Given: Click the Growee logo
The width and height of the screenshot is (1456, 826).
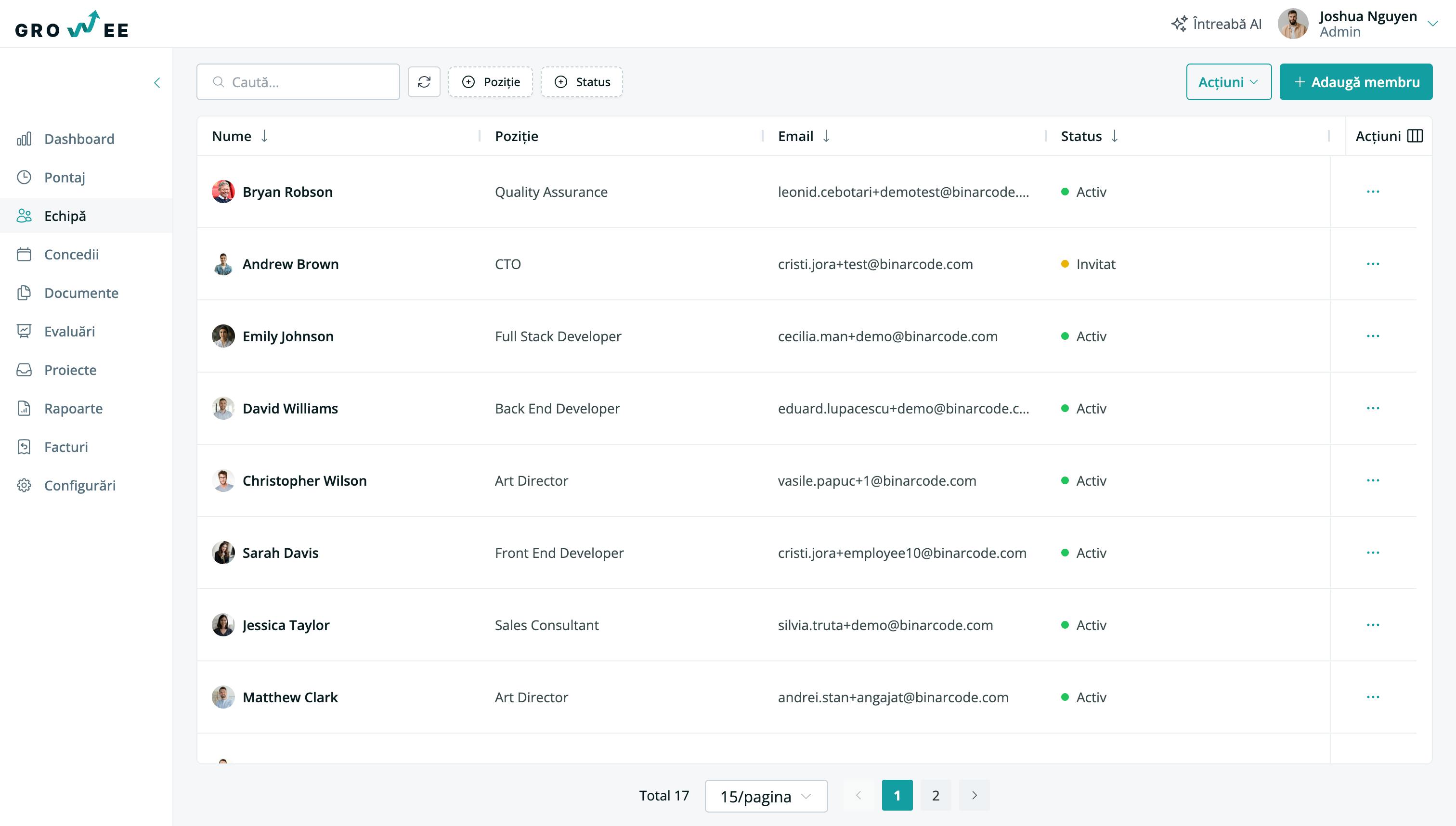Looking at the screenshot, I should pos(71,25).
